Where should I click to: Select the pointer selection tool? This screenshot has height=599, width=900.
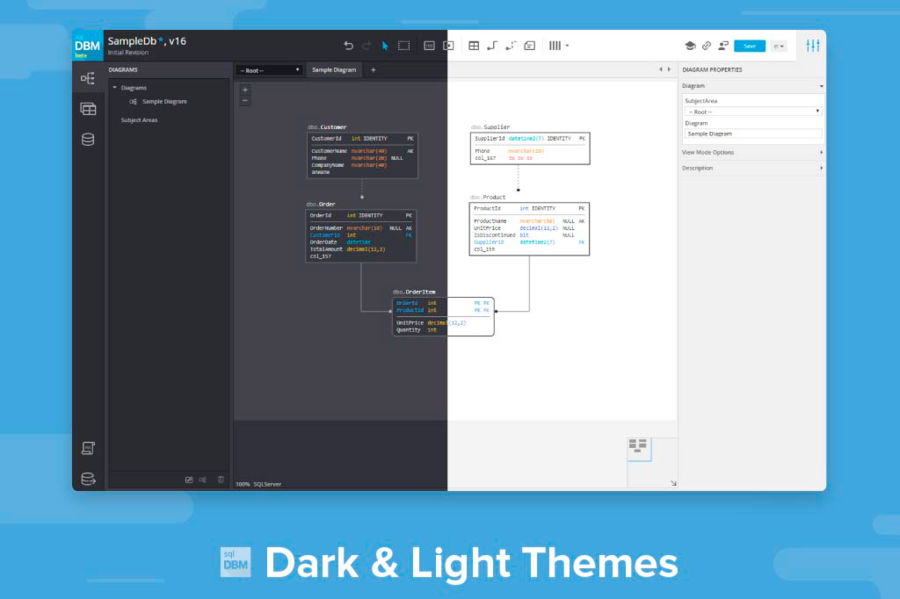pos(384,45)
